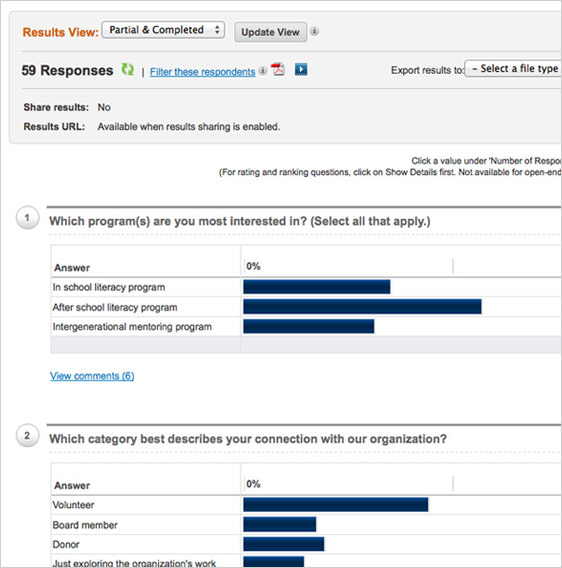Click the question 1 number badge

27,218
